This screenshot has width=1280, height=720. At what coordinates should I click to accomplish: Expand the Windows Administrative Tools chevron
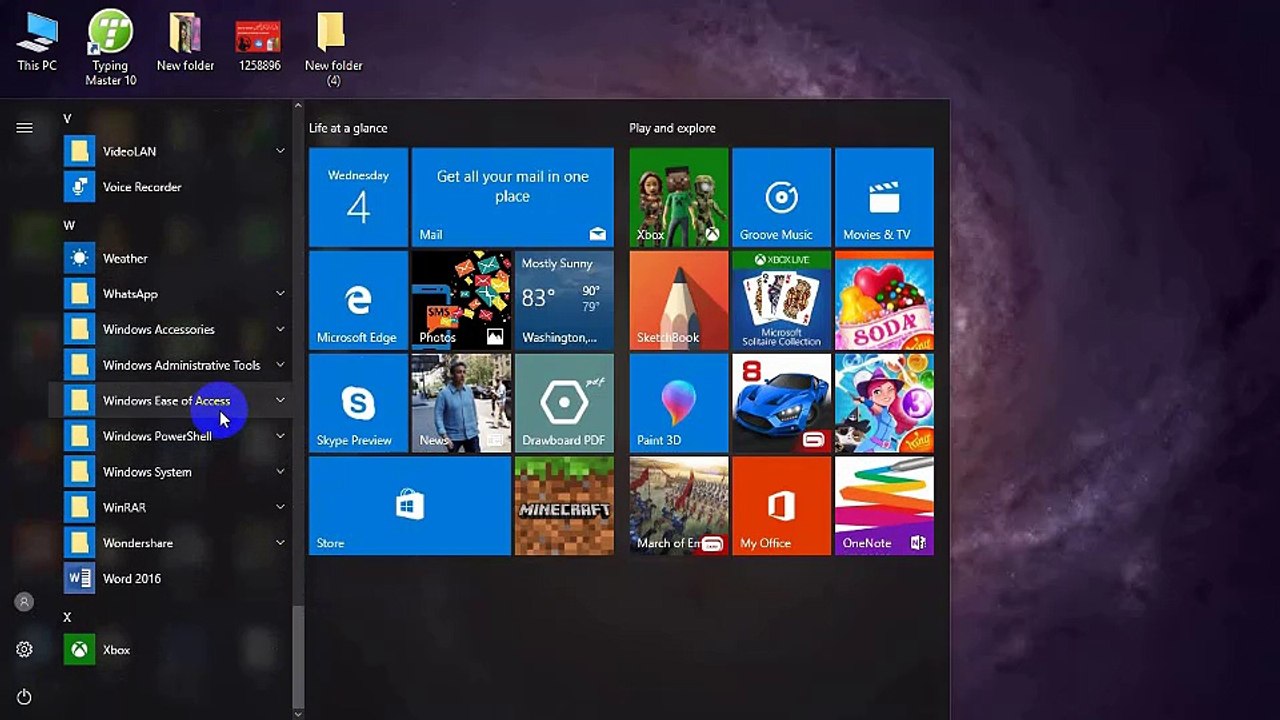(x=280, y=365)
